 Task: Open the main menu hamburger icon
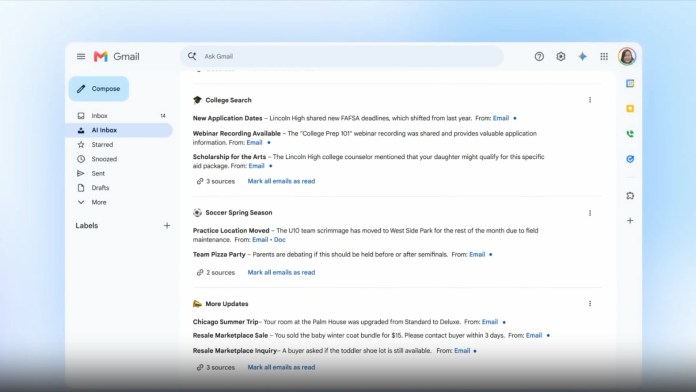[x=81, y=56]
